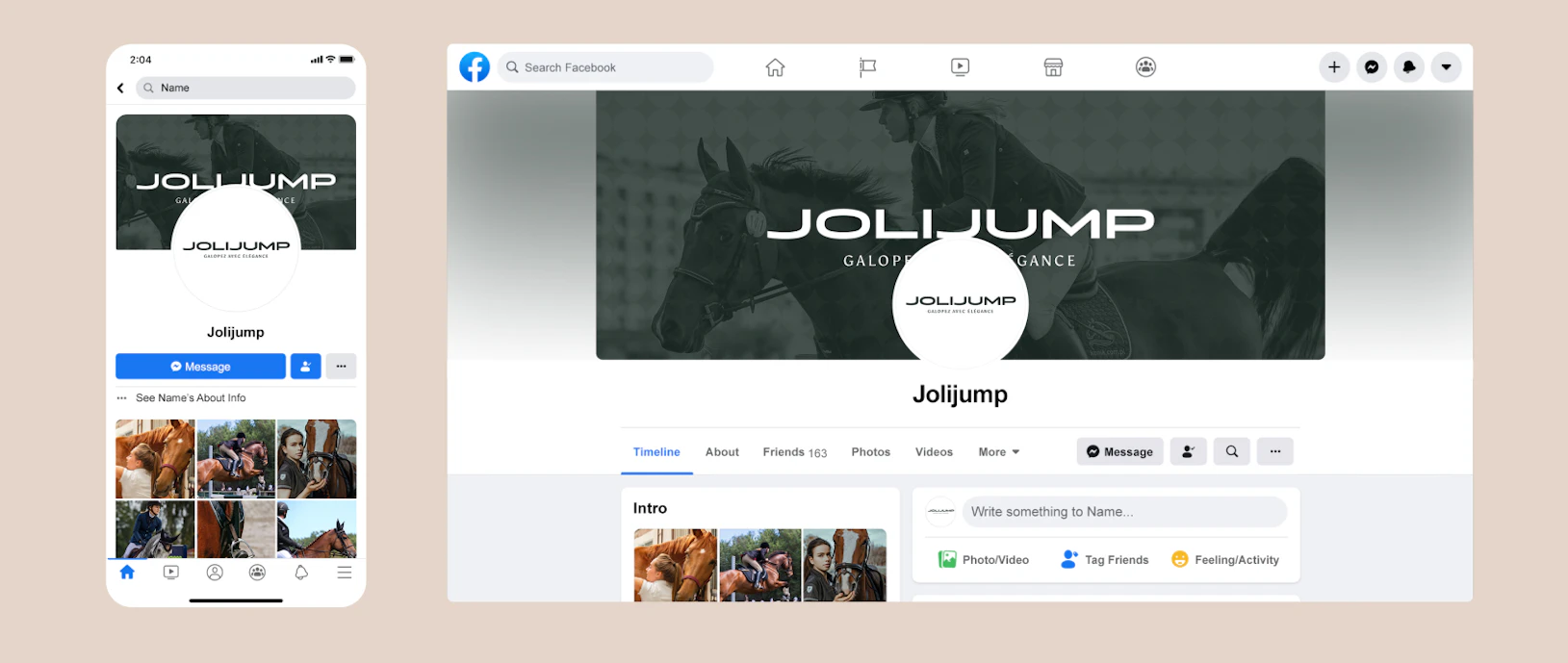The image size is (1568, 663).
Task: Click the Intro heading
Action: pos(650,508)
